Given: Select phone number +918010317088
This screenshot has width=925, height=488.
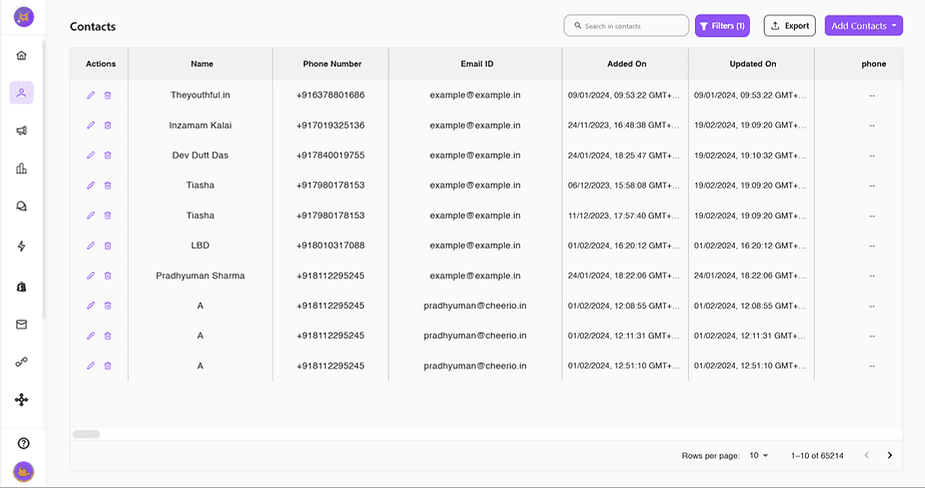Looking at the screenshot, I should (330, 245).
